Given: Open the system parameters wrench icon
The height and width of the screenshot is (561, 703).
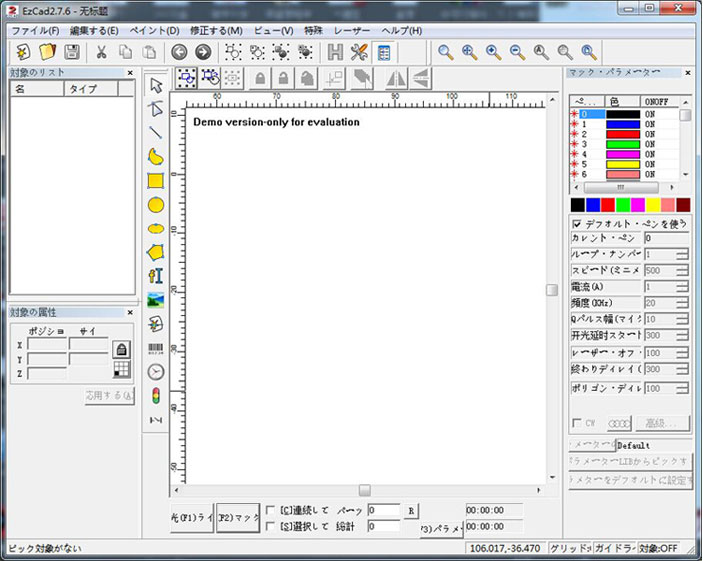Looking at the screenshot, I should click(x=359, y=52).
